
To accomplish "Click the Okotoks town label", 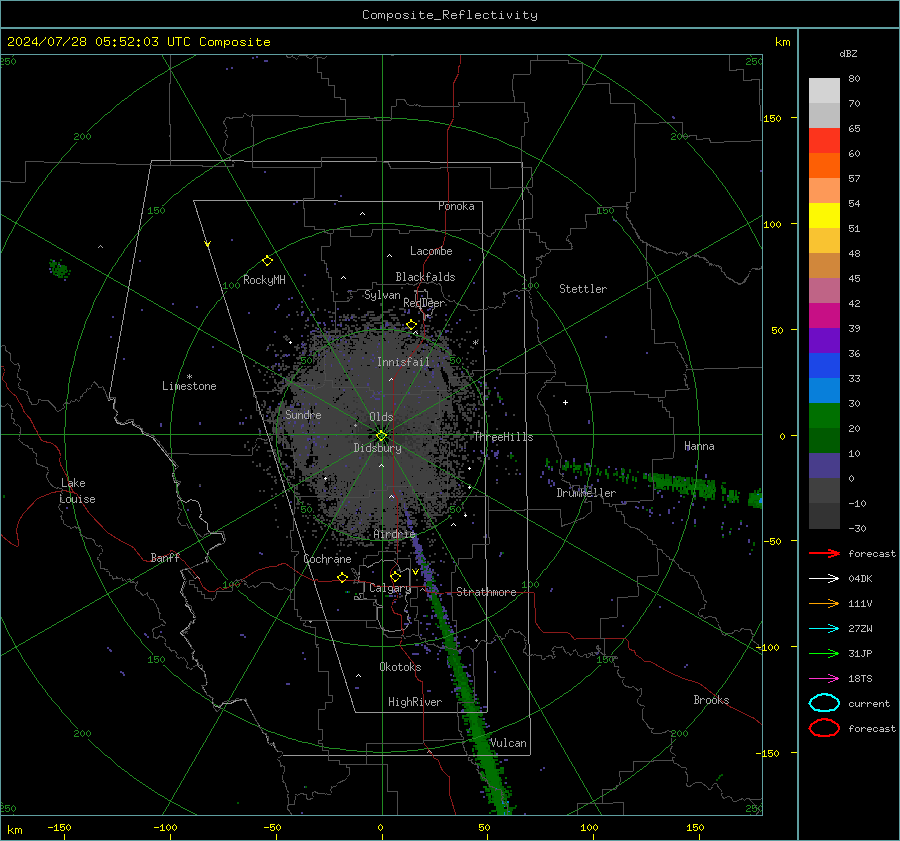I will 400,667.
